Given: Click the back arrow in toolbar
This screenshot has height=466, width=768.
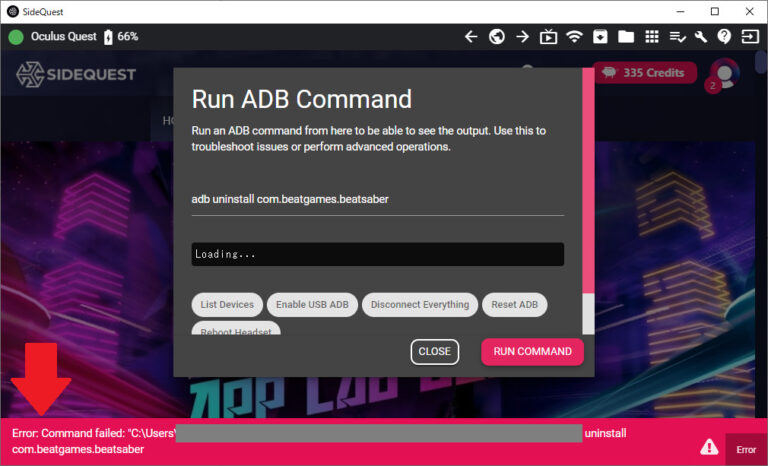Looking at the screenshot, I should point(471,37).
